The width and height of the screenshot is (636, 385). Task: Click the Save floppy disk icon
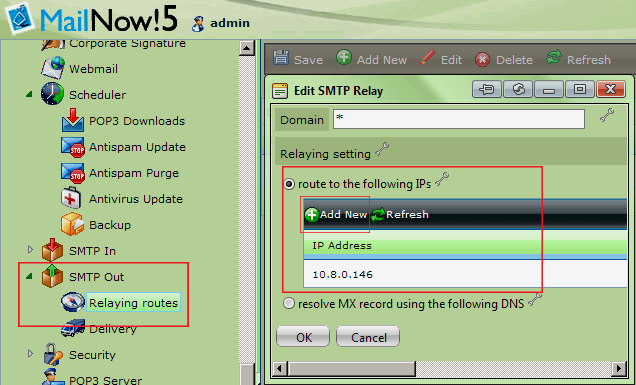[281, 58]
